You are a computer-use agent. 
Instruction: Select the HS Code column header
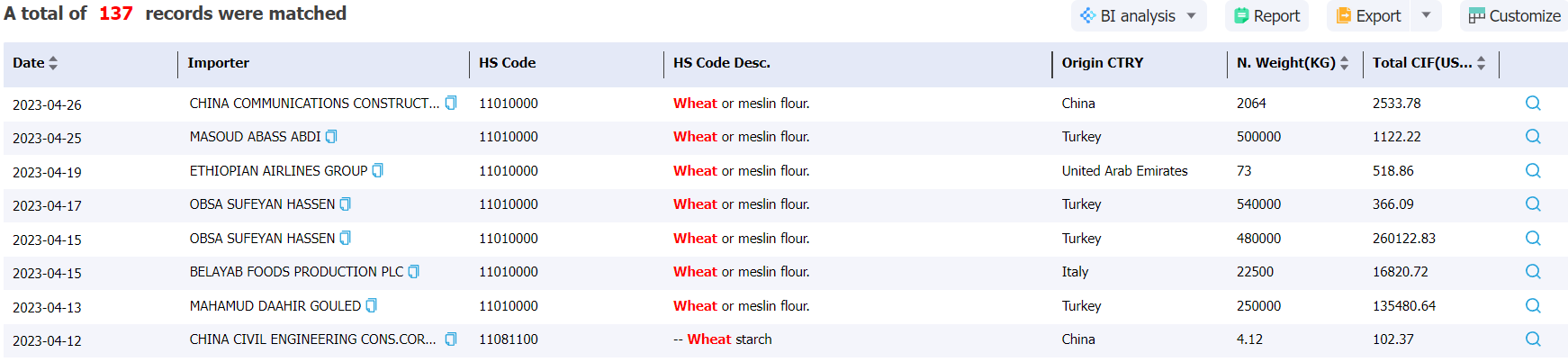507,63
